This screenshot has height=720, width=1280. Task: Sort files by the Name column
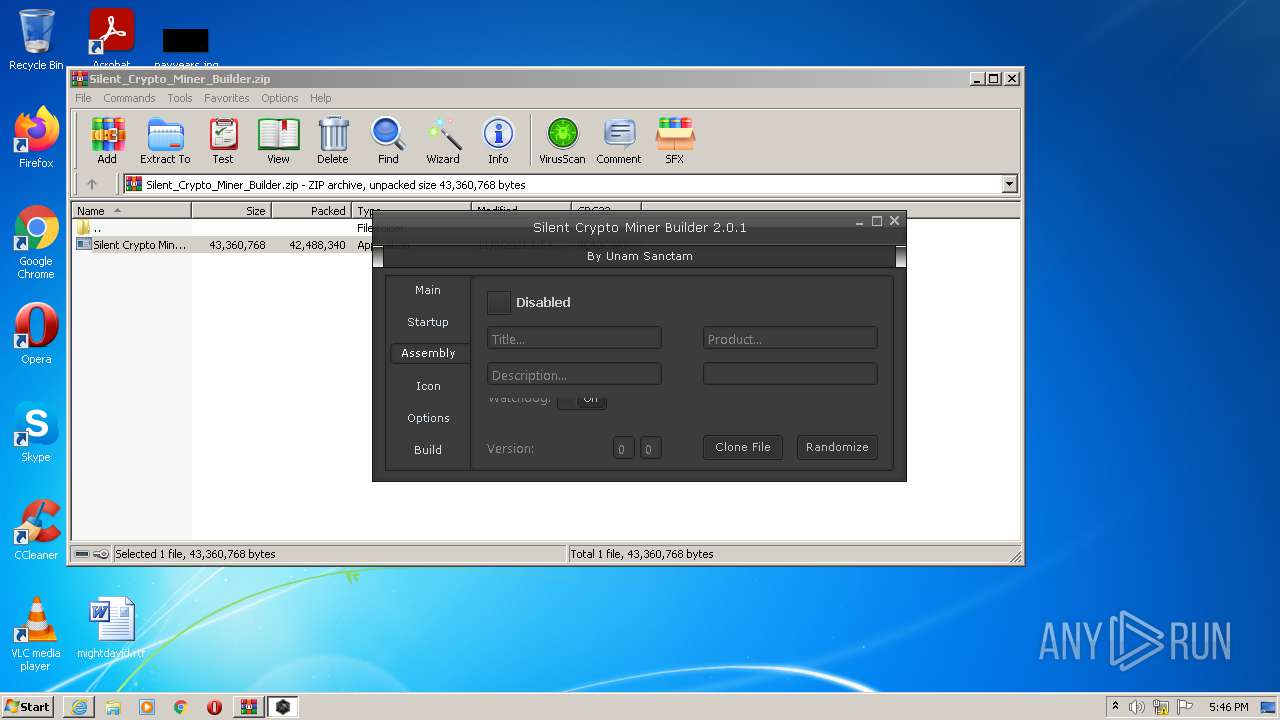coord(132,211)
